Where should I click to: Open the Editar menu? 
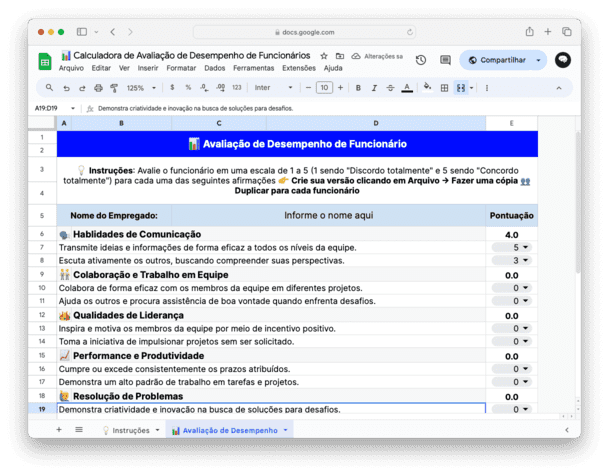pos(101,68)
